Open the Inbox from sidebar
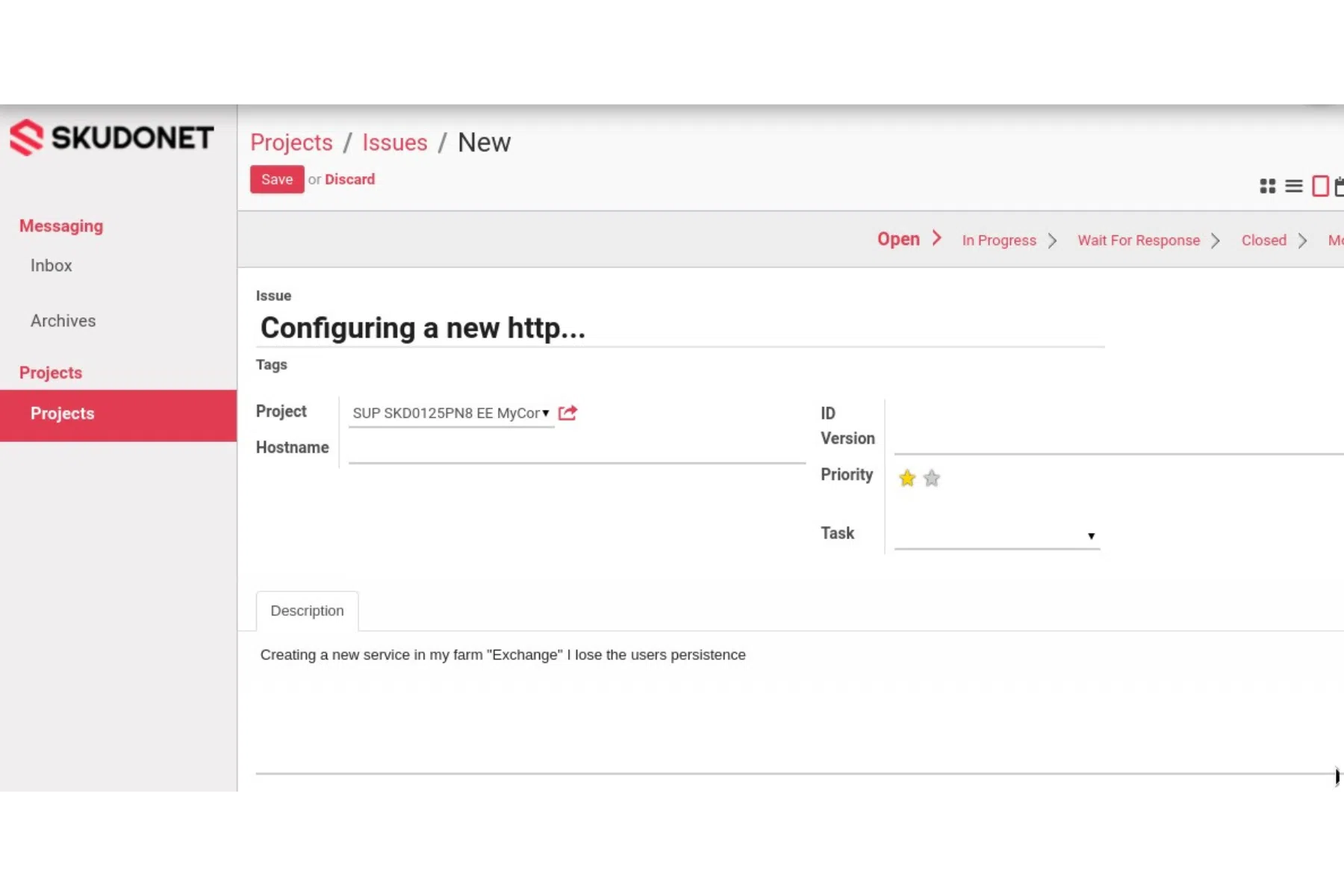1344x896 pixels. tap(51, 266)
